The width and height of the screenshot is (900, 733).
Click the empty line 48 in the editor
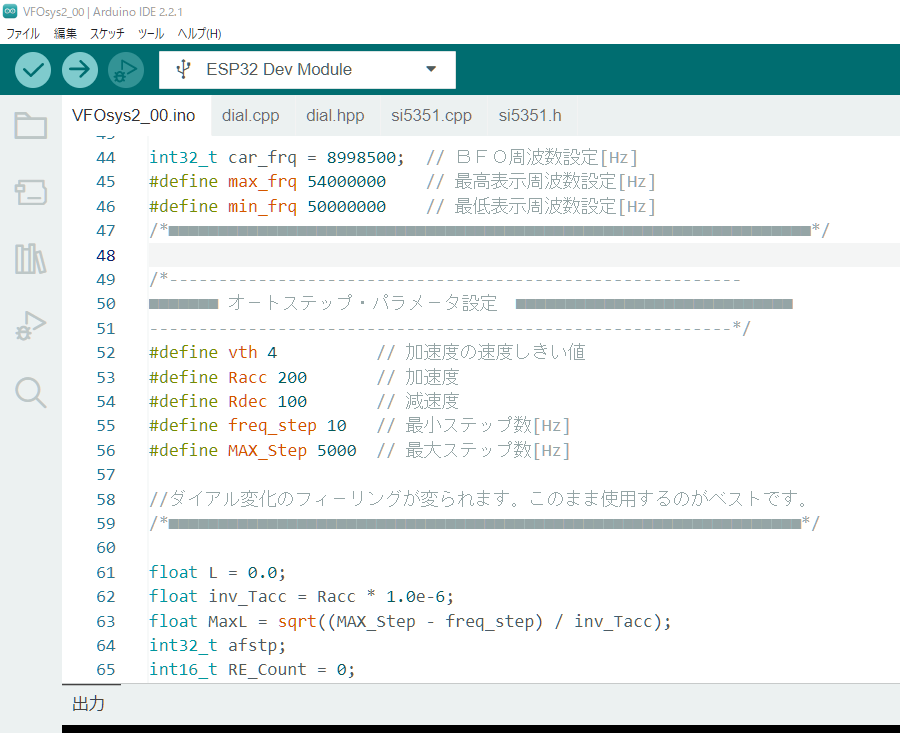click(x=523, y=255)
